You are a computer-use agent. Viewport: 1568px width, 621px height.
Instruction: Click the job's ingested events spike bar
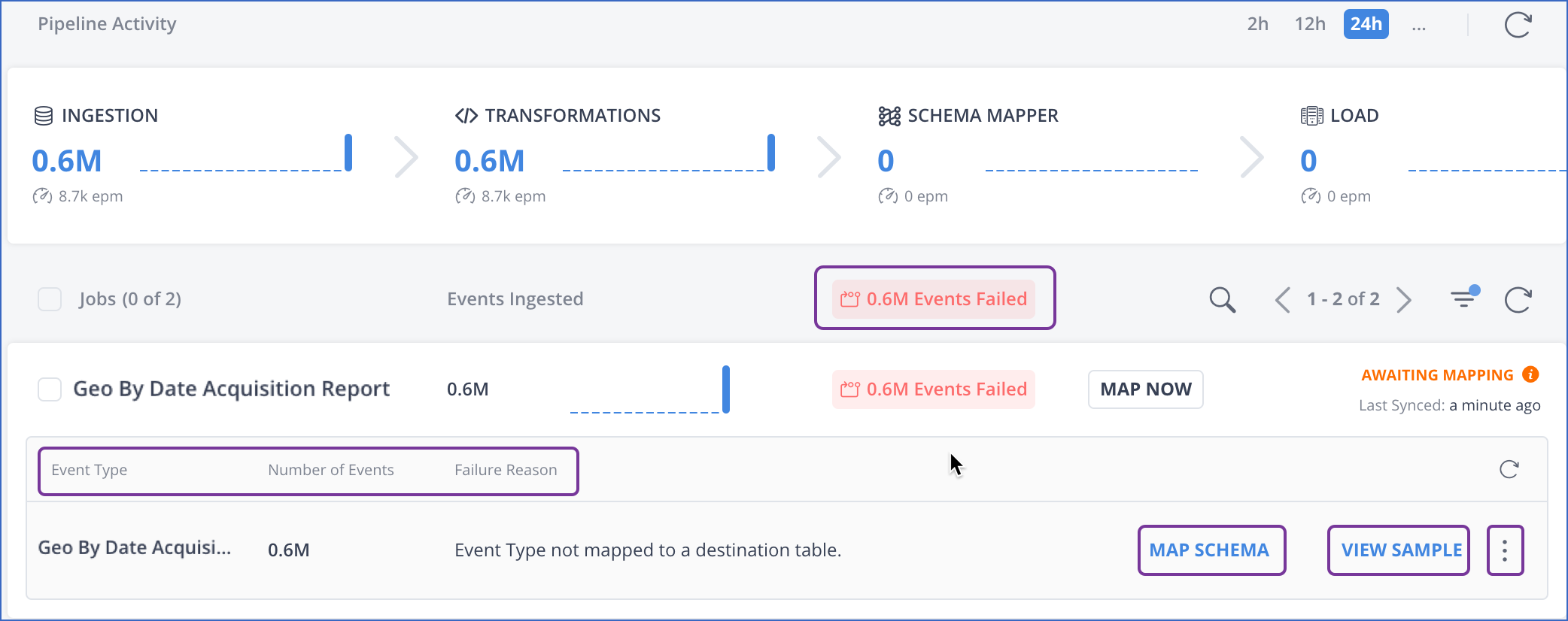click(726, 389)
